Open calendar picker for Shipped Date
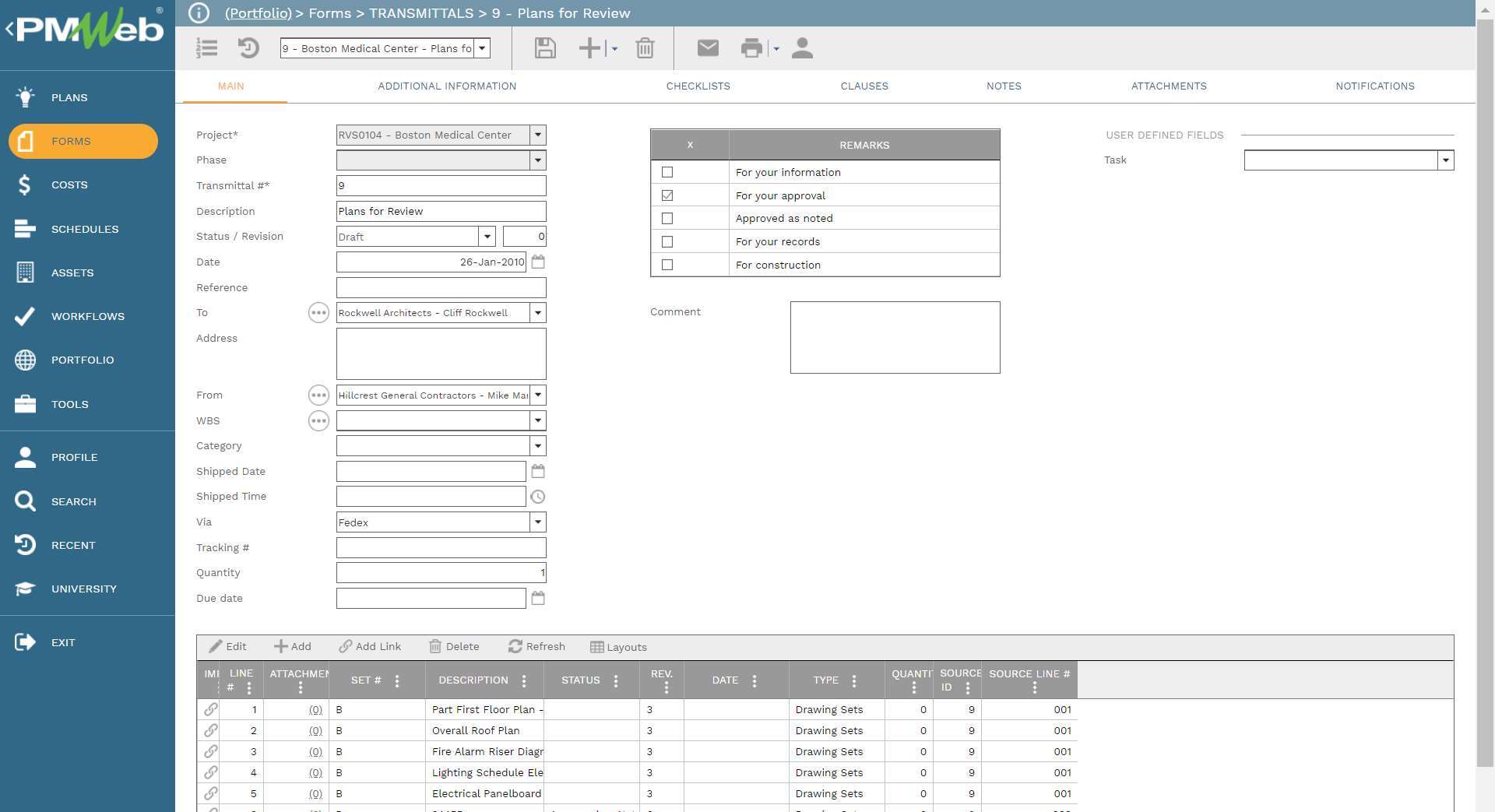 [538, 472]
